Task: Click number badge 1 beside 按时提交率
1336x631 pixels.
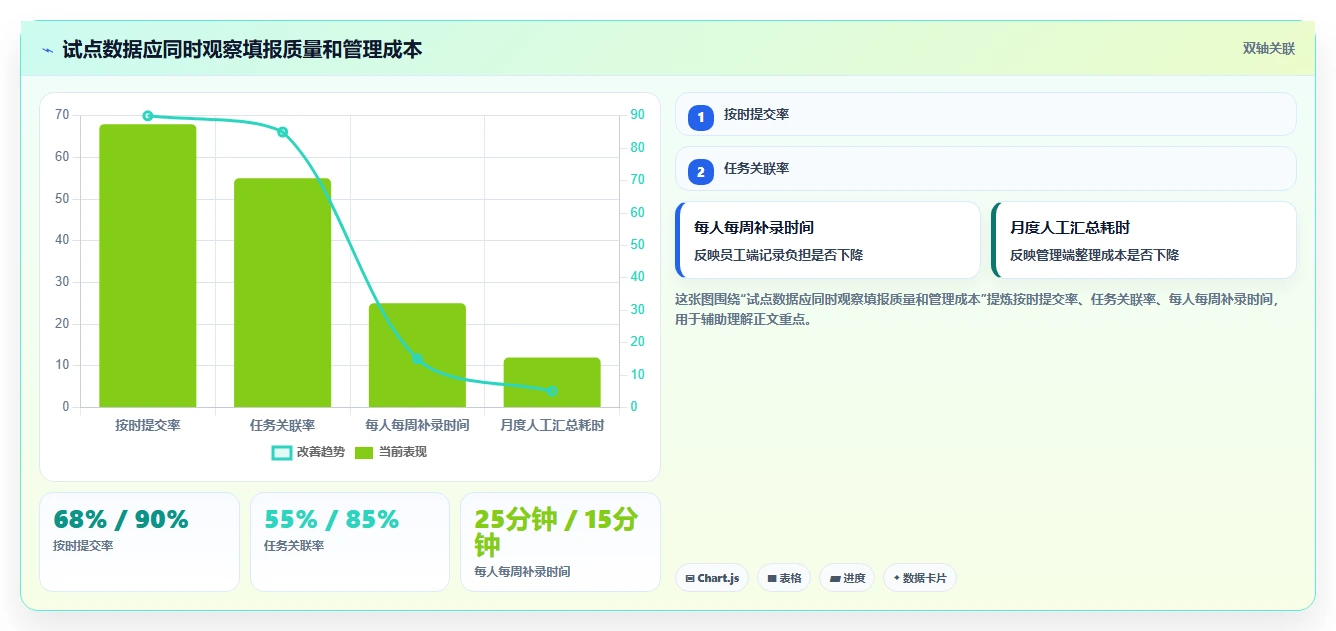Action: [x=701, y=117]
